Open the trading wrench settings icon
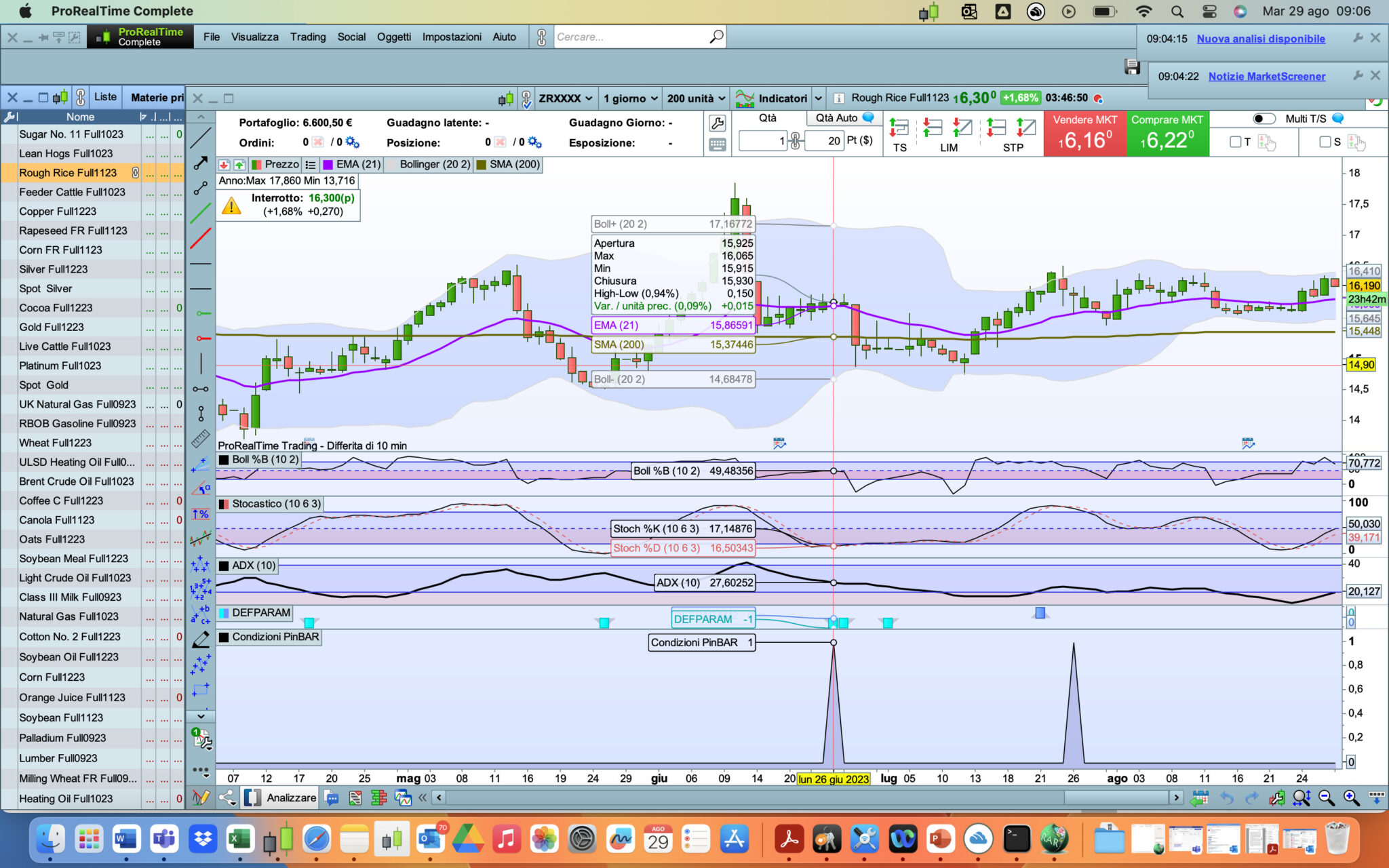The image size is (1389, 868). [717, 123]
